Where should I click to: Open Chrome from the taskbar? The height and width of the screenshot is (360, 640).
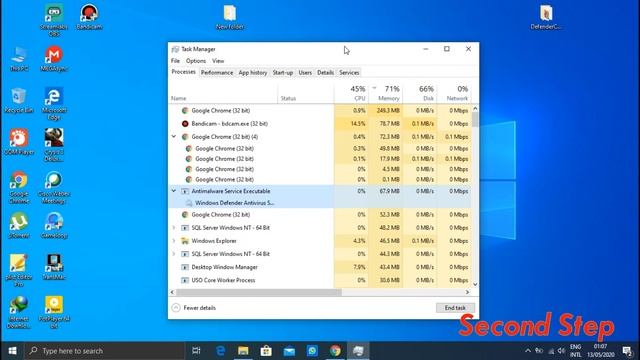pyautogui.click(x=336, y=351)
